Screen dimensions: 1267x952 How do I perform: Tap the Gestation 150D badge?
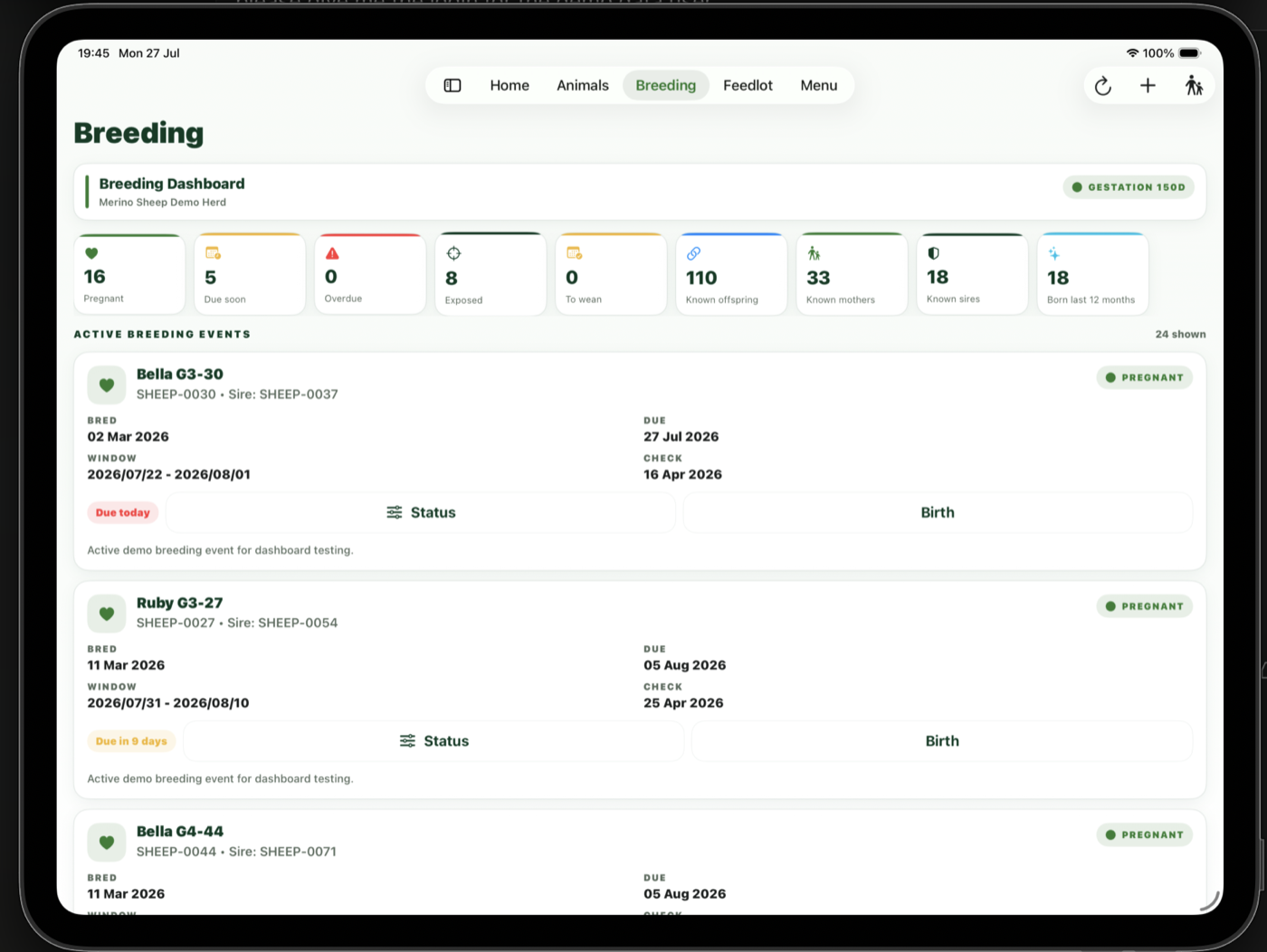tap(1129, 187)
